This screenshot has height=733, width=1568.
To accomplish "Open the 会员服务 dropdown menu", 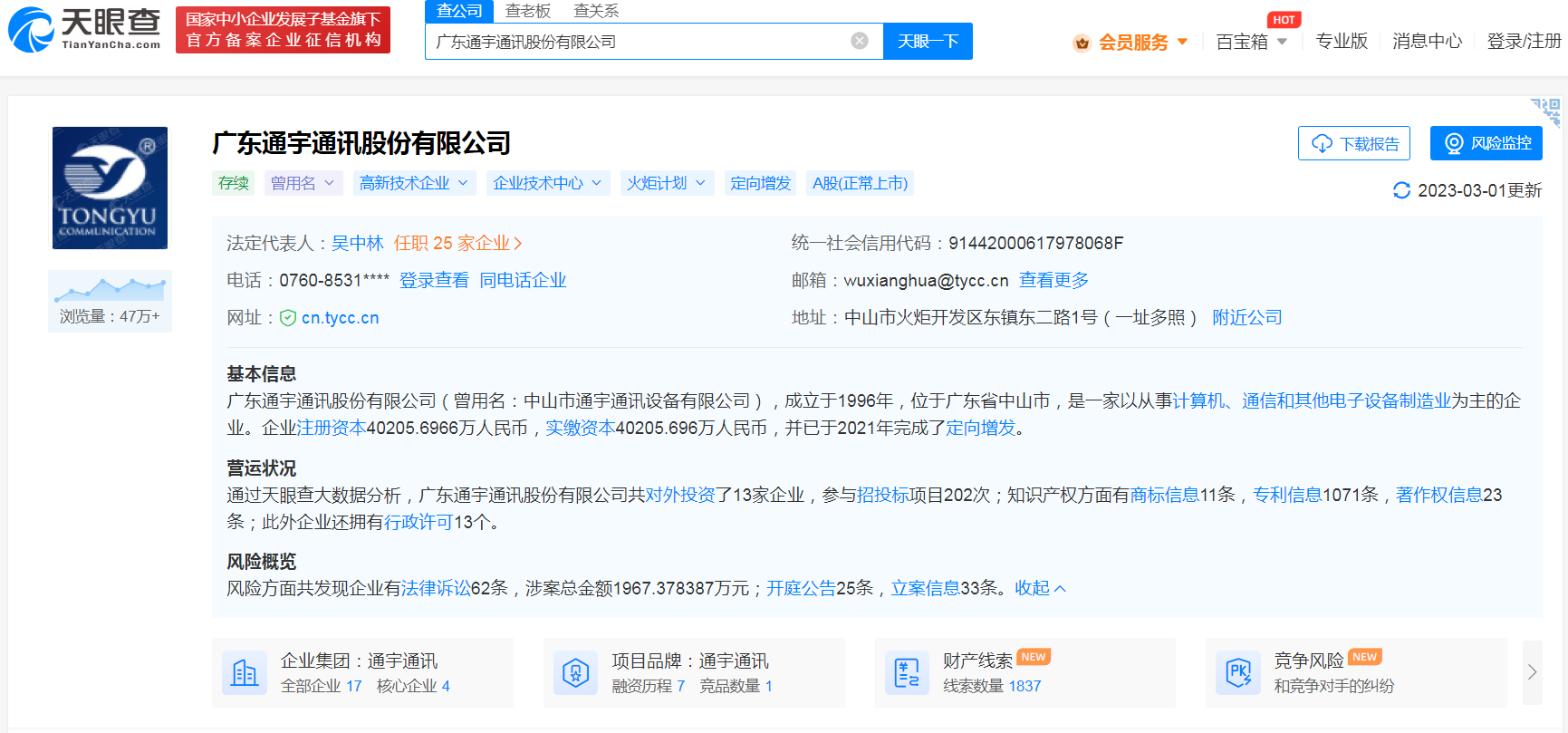I will coord(1143,43).
